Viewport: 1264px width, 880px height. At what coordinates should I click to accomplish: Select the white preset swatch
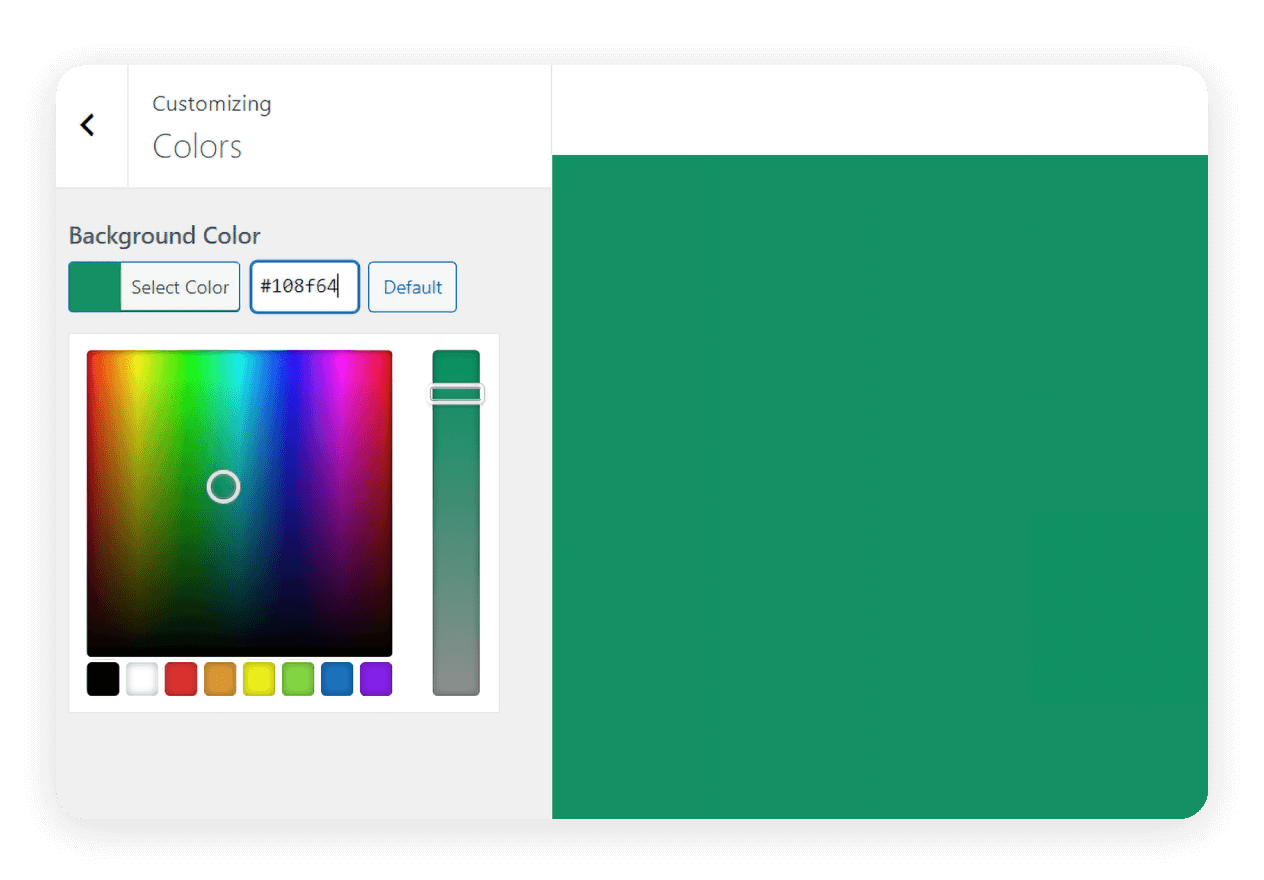point(142,678)
